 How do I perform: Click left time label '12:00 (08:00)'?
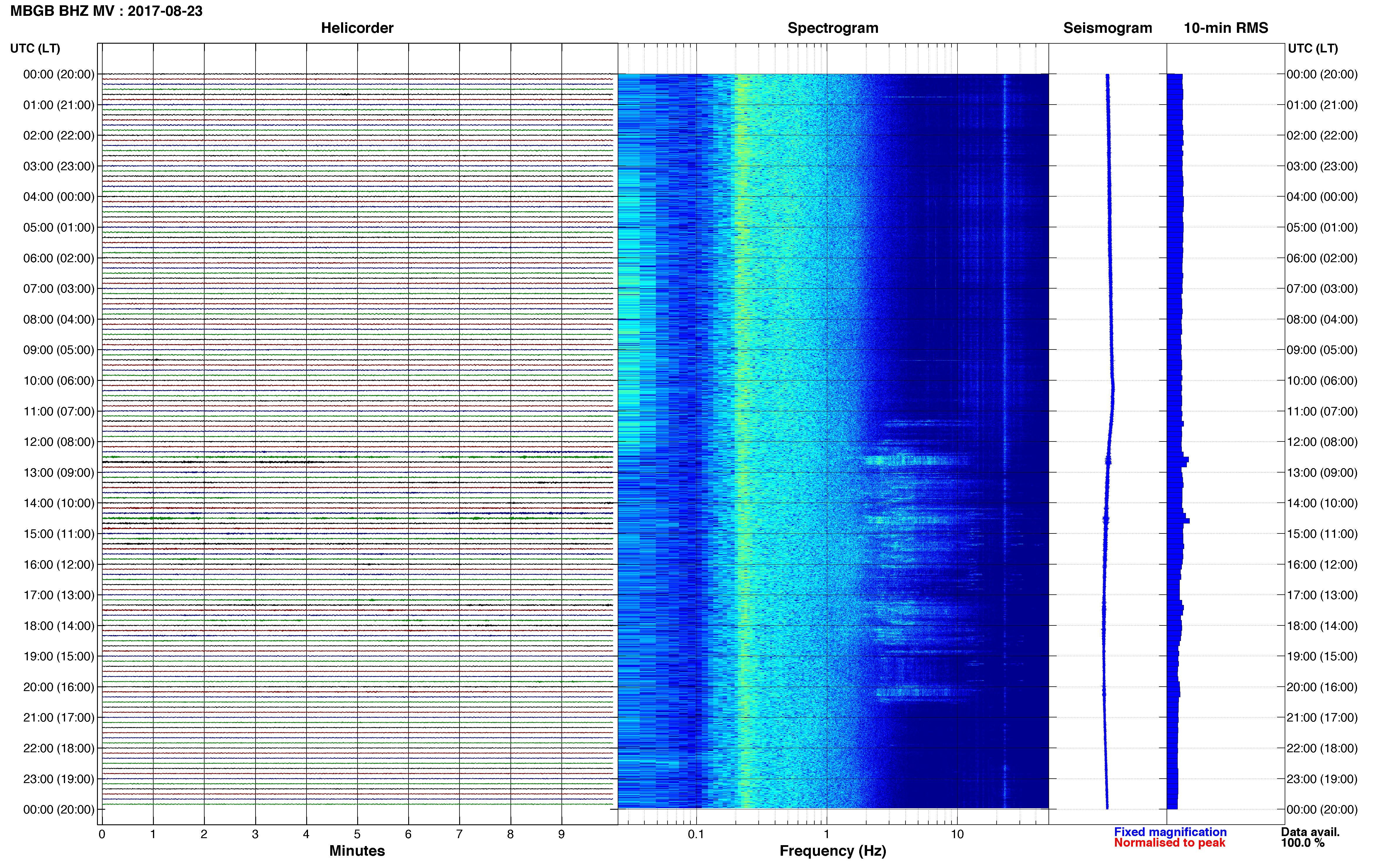[59, 442]
